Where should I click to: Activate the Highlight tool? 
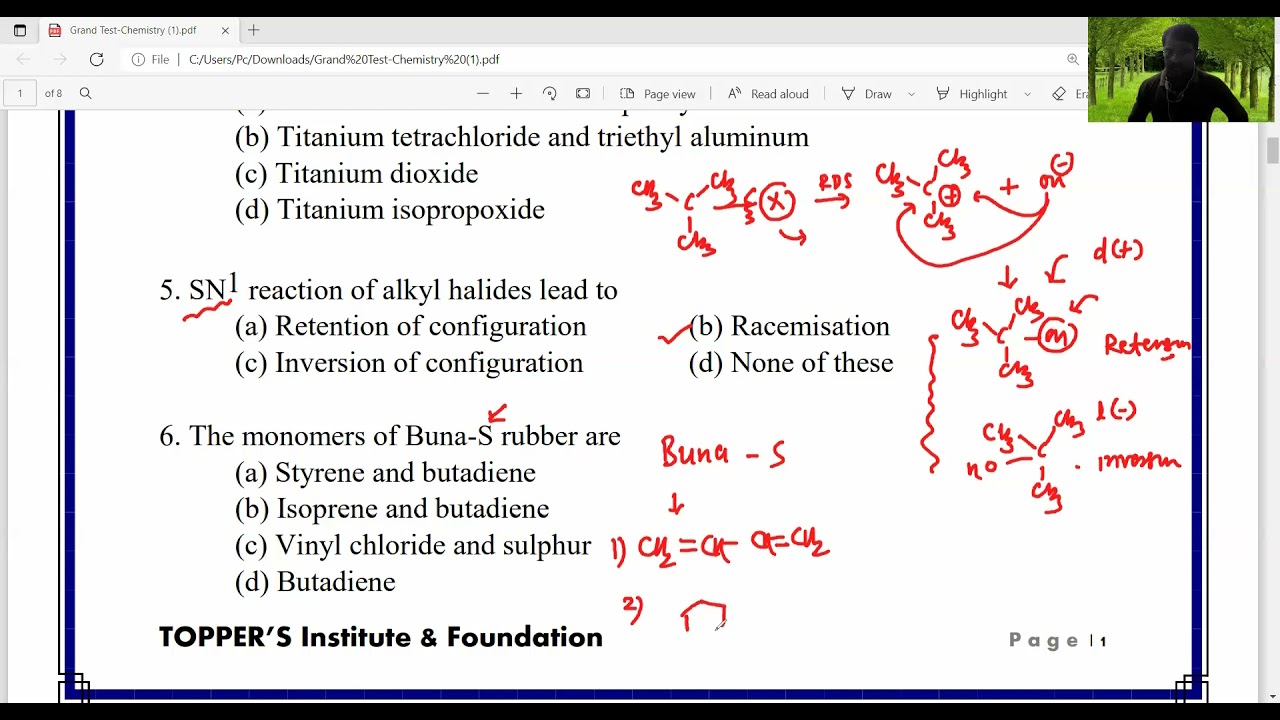tap(972, 93)
